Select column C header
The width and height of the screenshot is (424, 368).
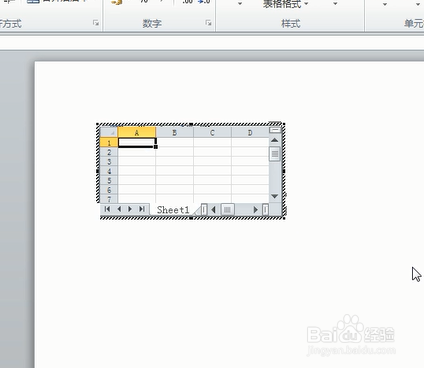pos(212,132)
